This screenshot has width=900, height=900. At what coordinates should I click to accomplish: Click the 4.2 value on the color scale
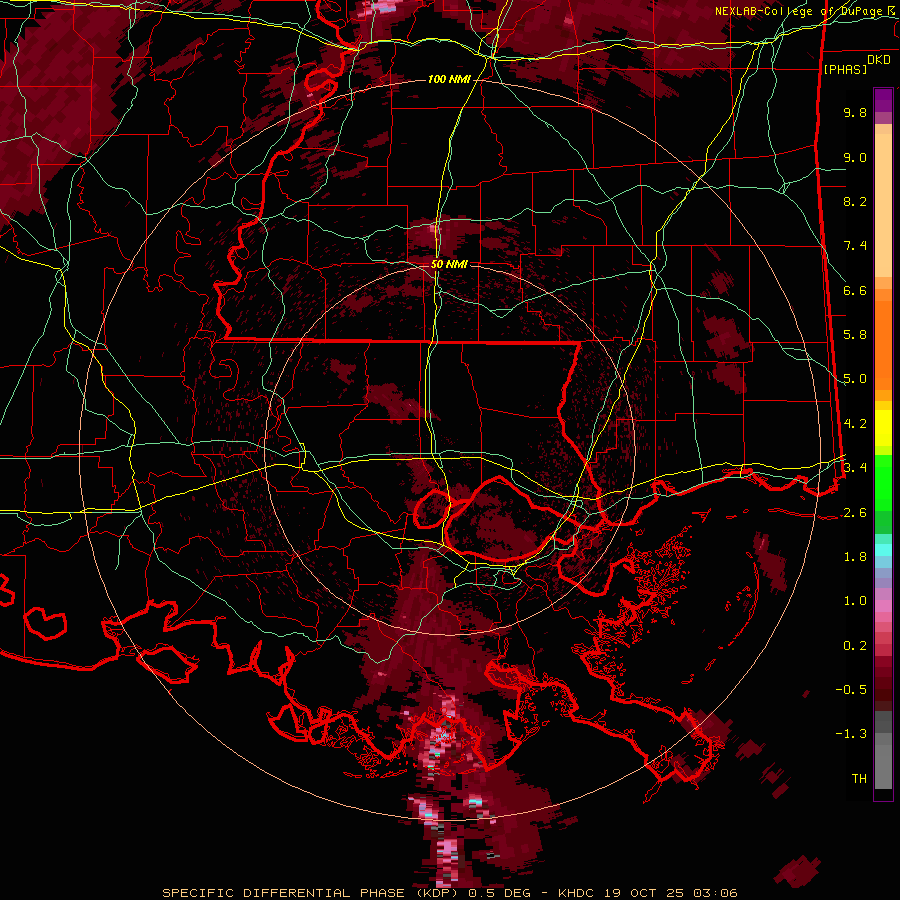tap(855, 424)
